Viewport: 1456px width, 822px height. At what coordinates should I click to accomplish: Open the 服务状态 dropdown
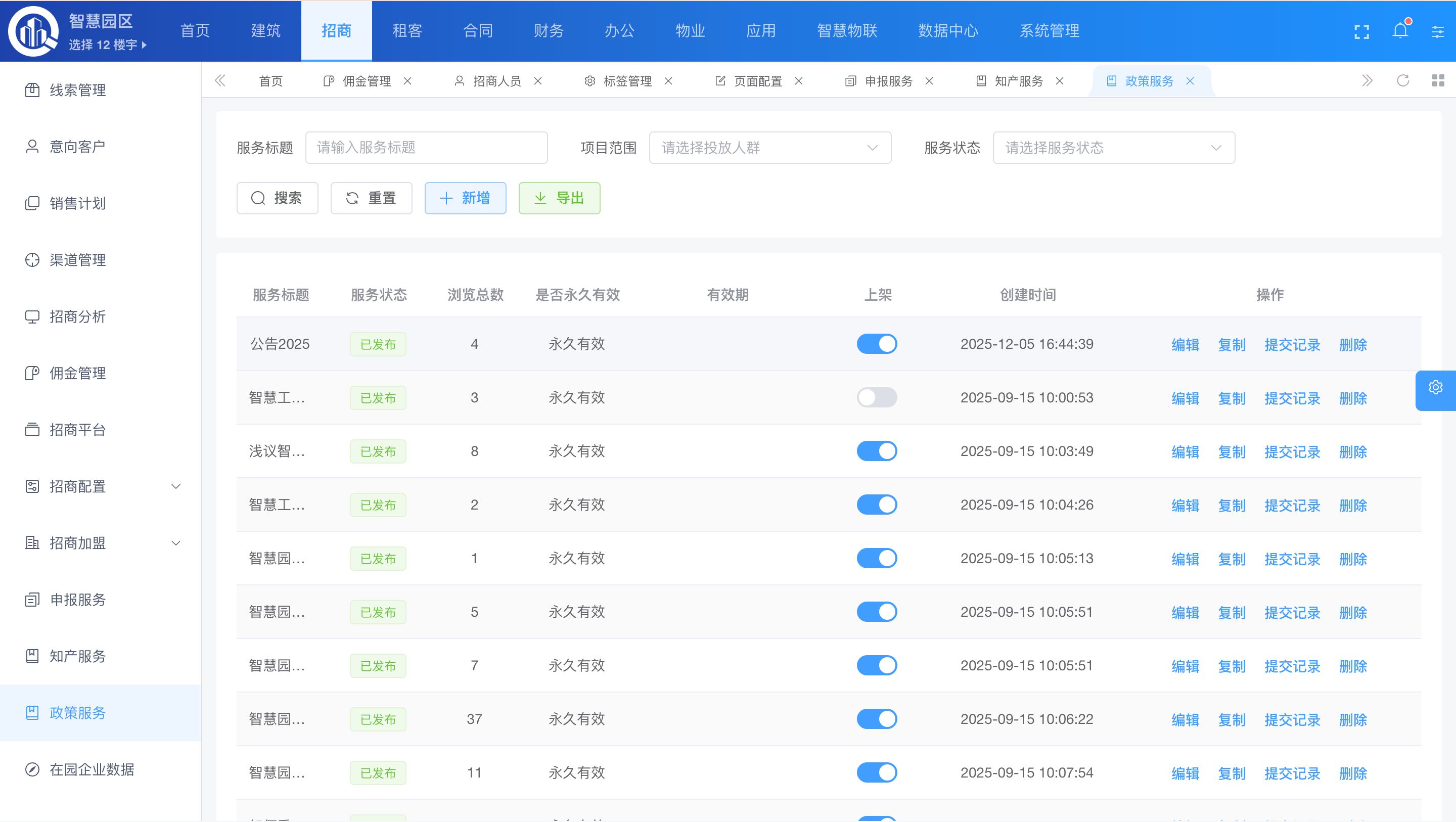(x=1113, y=148)
